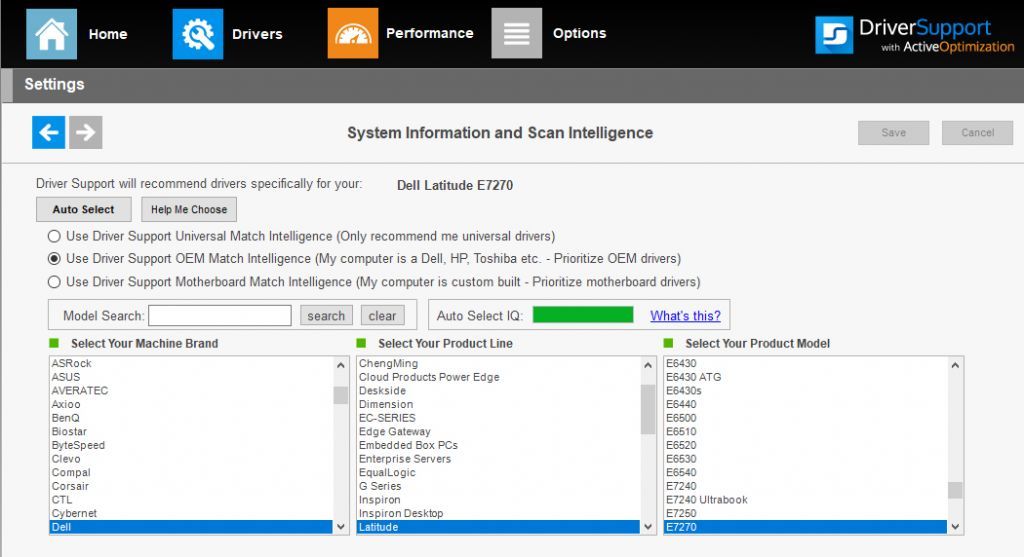
Task: Select ByteSpeed brand
Action: point(191,445)
